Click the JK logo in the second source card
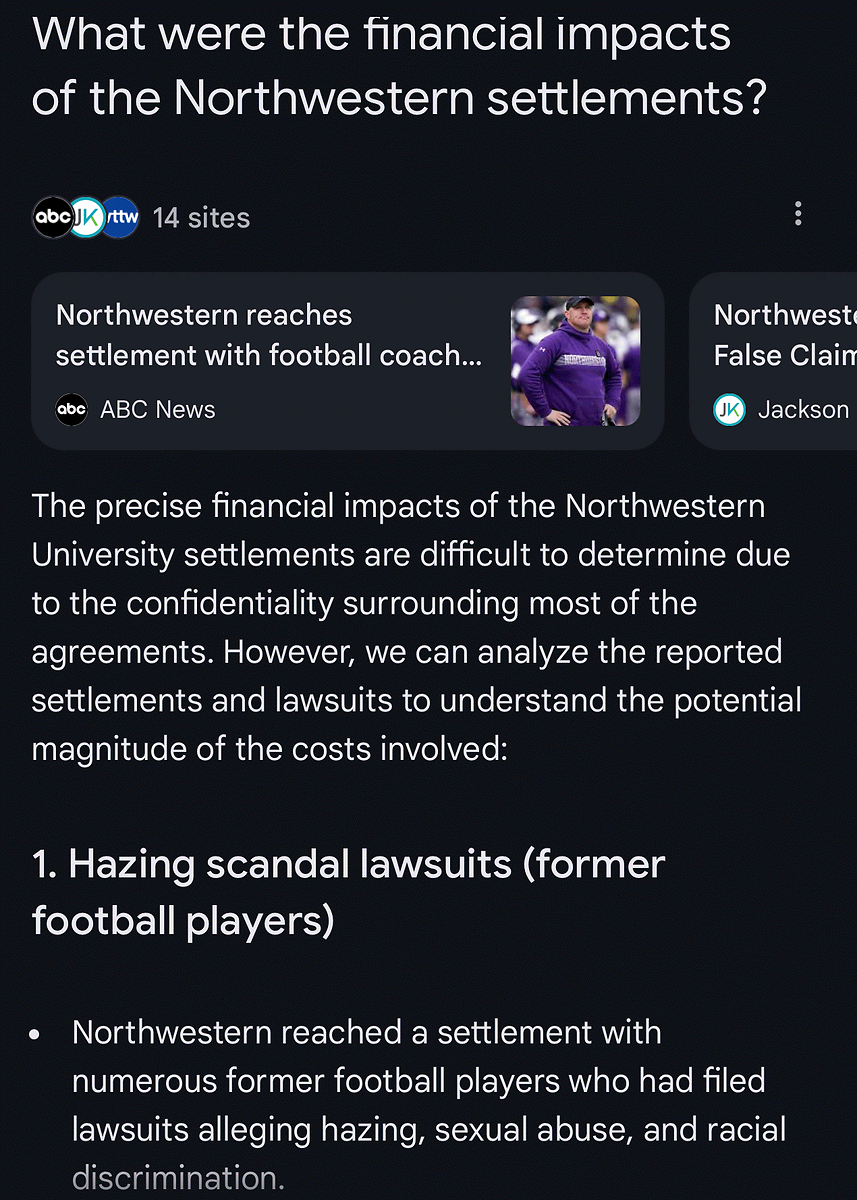This screenshot has width=857, height=1200. (x=729, y=409)
